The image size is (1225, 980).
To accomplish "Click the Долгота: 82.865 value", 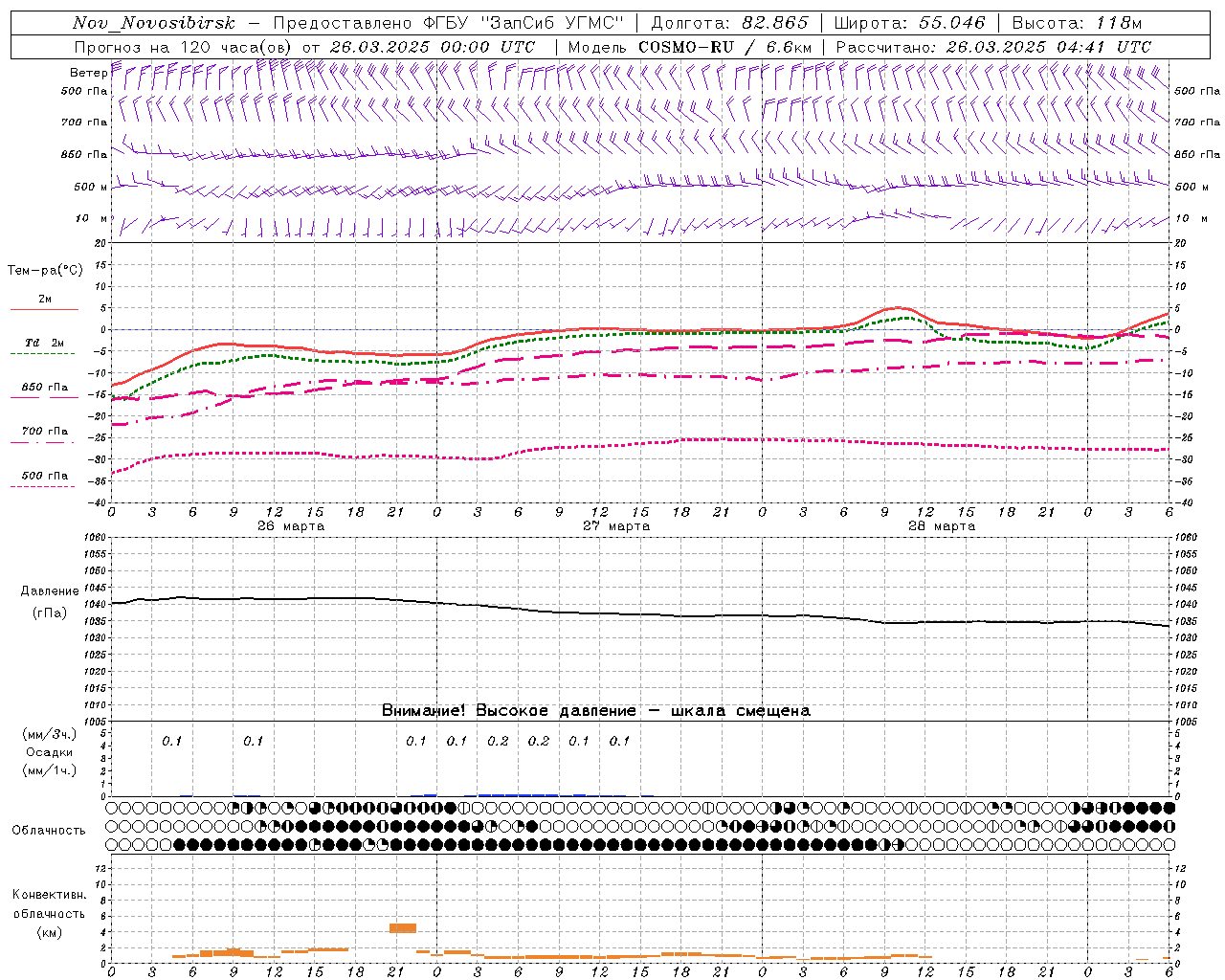I will point(729,23).
